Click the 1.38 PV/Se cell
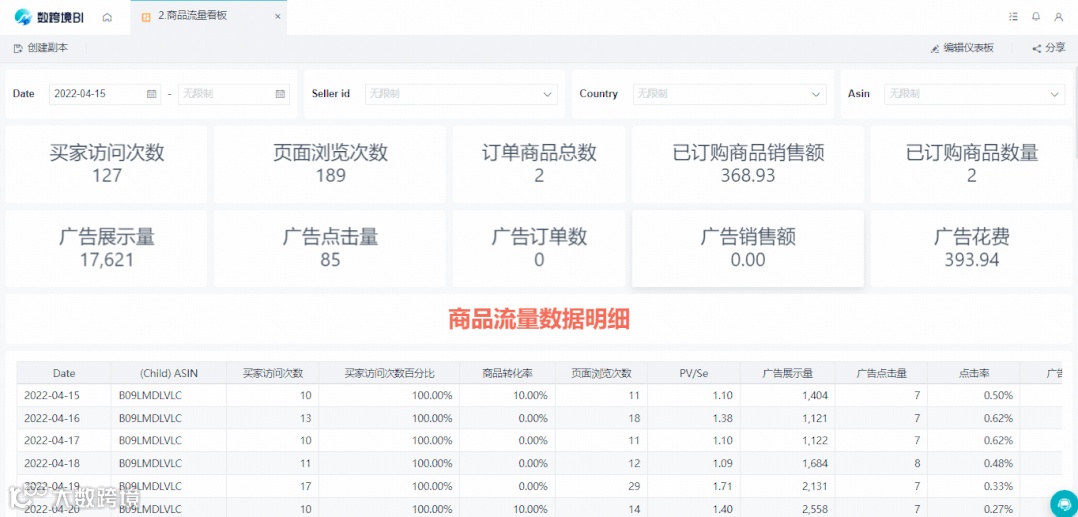Viewport: 1078px width, 517px height. tap(694, 418)
